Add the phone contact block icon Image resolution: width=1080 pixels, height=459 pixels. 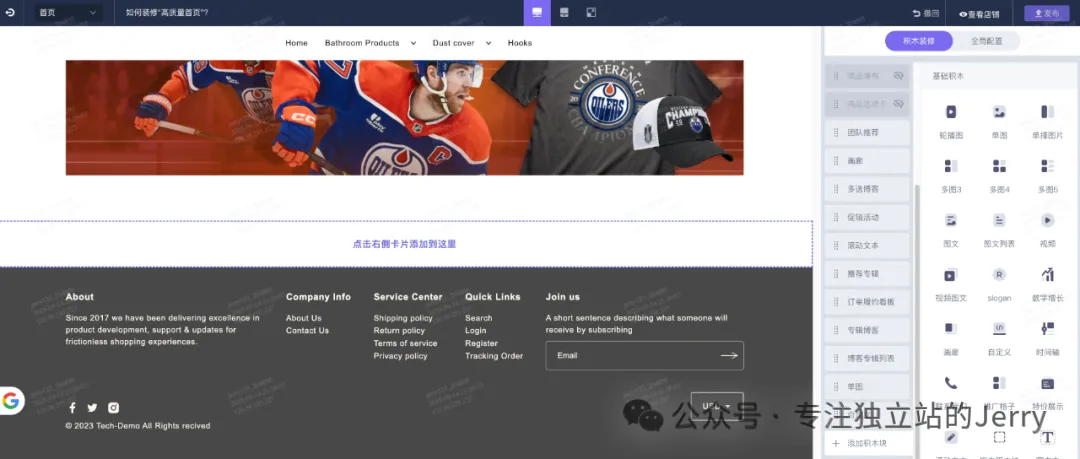[x=951, y=383]
